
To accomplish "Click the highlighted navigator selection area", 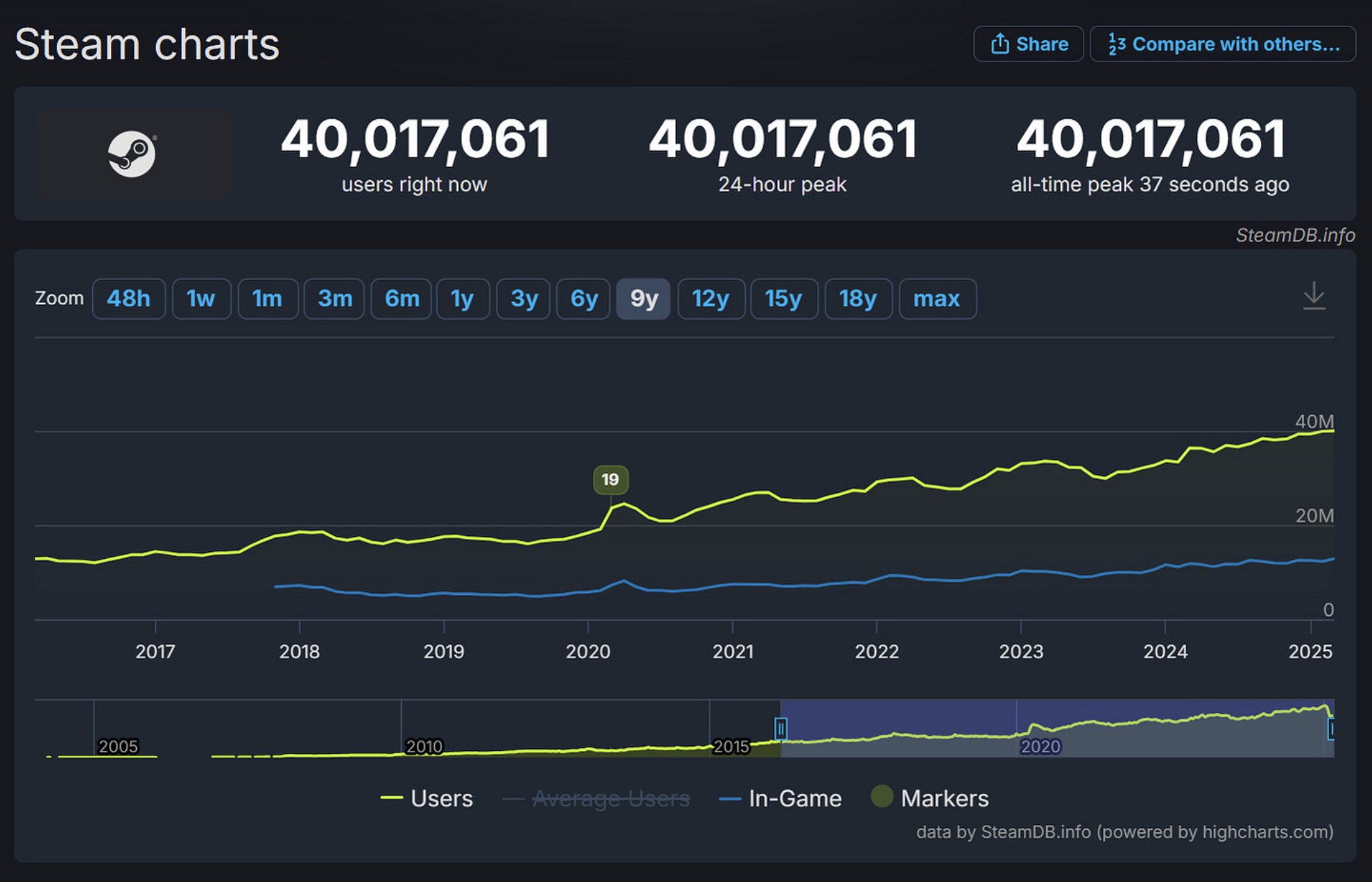I will pyautogui.click(x=1056, y=729).
